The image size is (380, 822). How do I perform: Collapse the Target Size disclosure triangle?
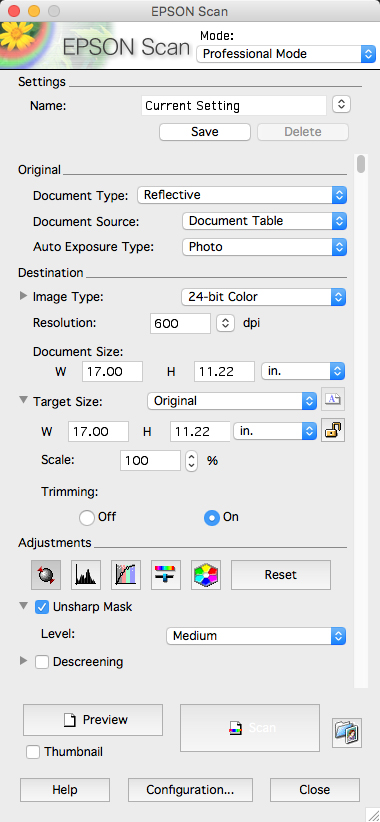[x=23, y=401]
